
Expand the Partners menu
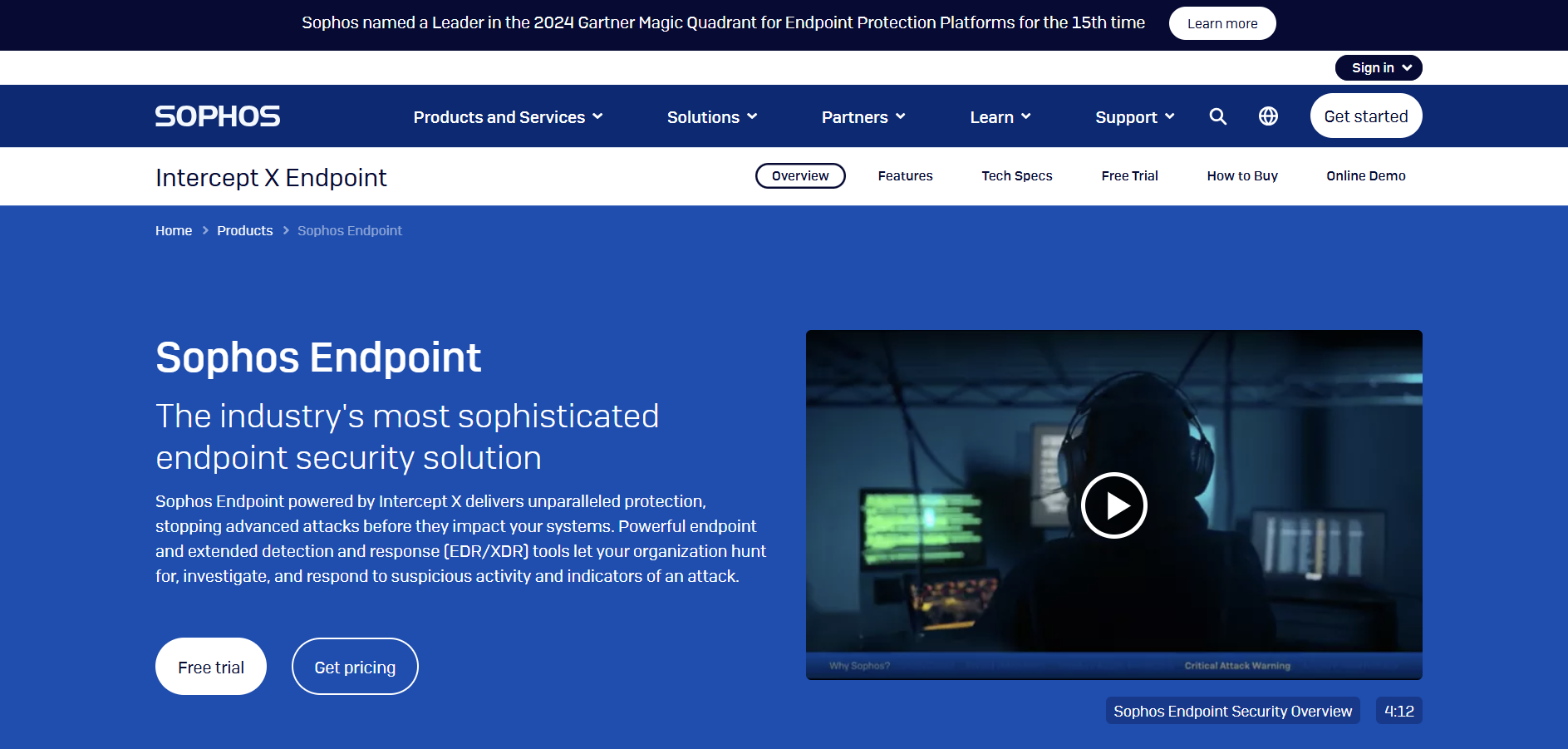(863, 117)
